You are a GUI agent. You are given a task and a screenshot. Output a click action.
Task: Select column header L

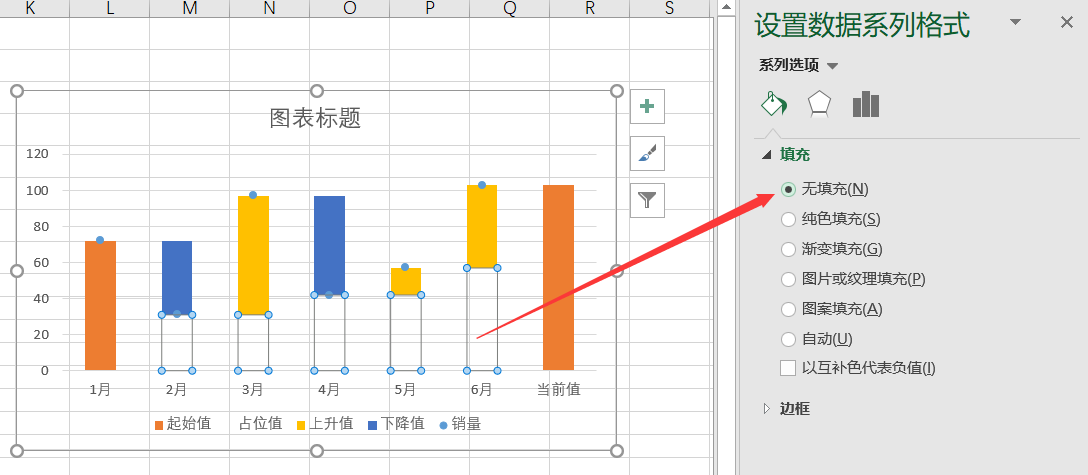[x=110, y=8]
